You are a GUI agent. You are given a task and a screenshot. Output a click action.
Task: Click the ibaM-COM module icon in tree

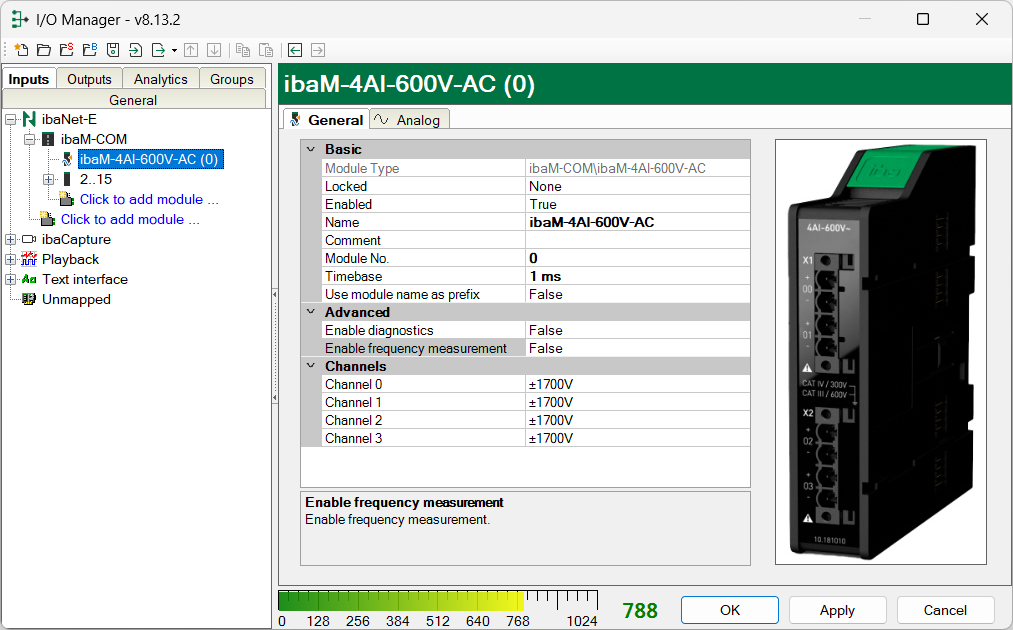(x=48, y=139)
